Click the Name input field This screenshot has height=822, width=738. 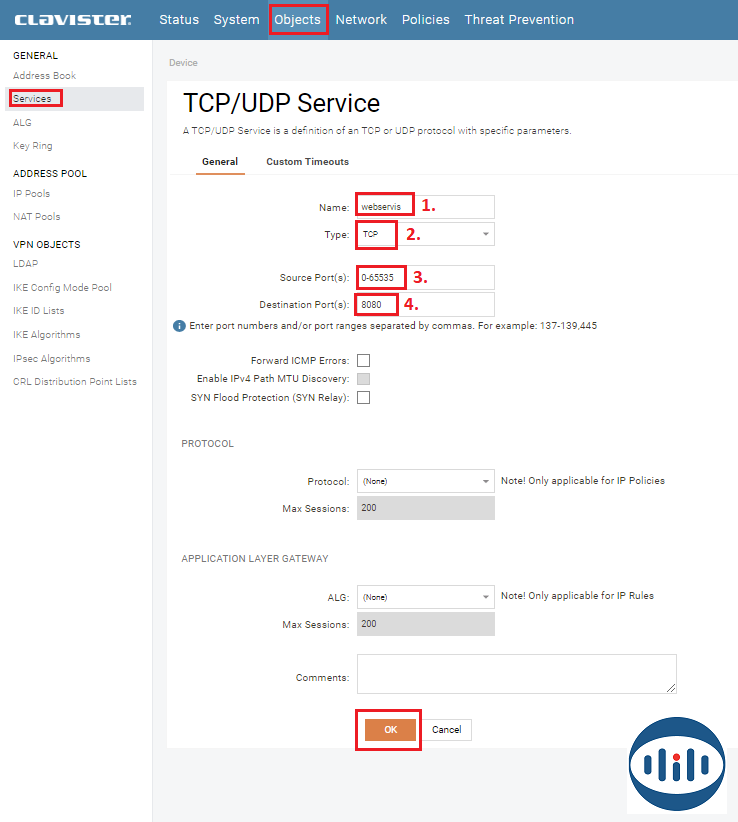pyautogui.click(x=425, y=206)
